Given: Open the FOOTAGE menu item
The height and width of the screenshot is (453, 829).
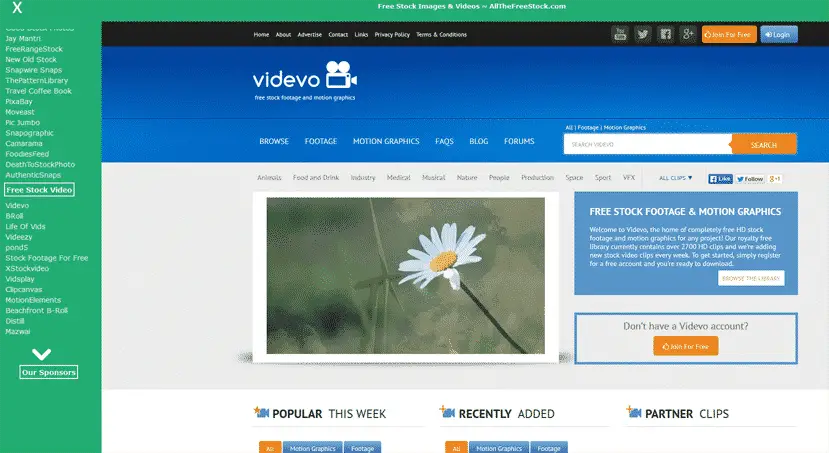Looking at the screenshot, I should click(x=320, y=141).
